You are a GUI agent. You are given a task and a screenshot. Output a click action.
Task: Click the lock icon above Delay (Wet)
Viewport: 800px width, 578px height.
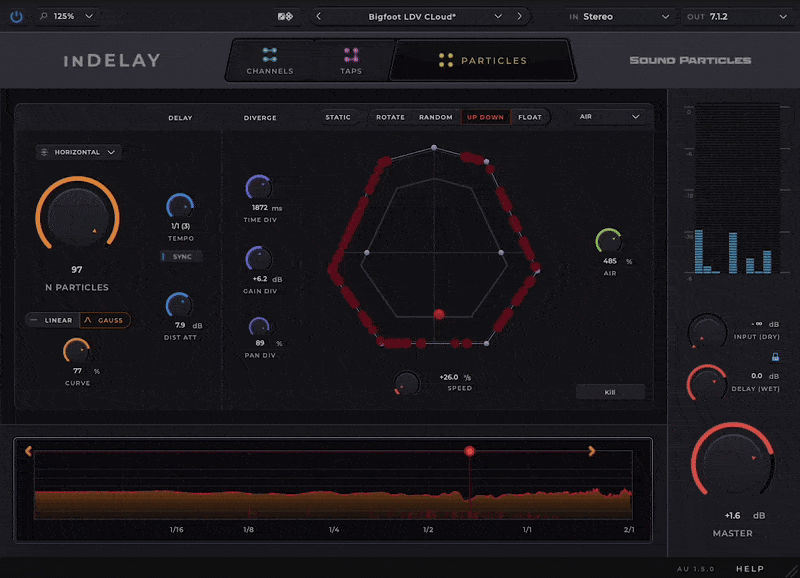point(775,357)
